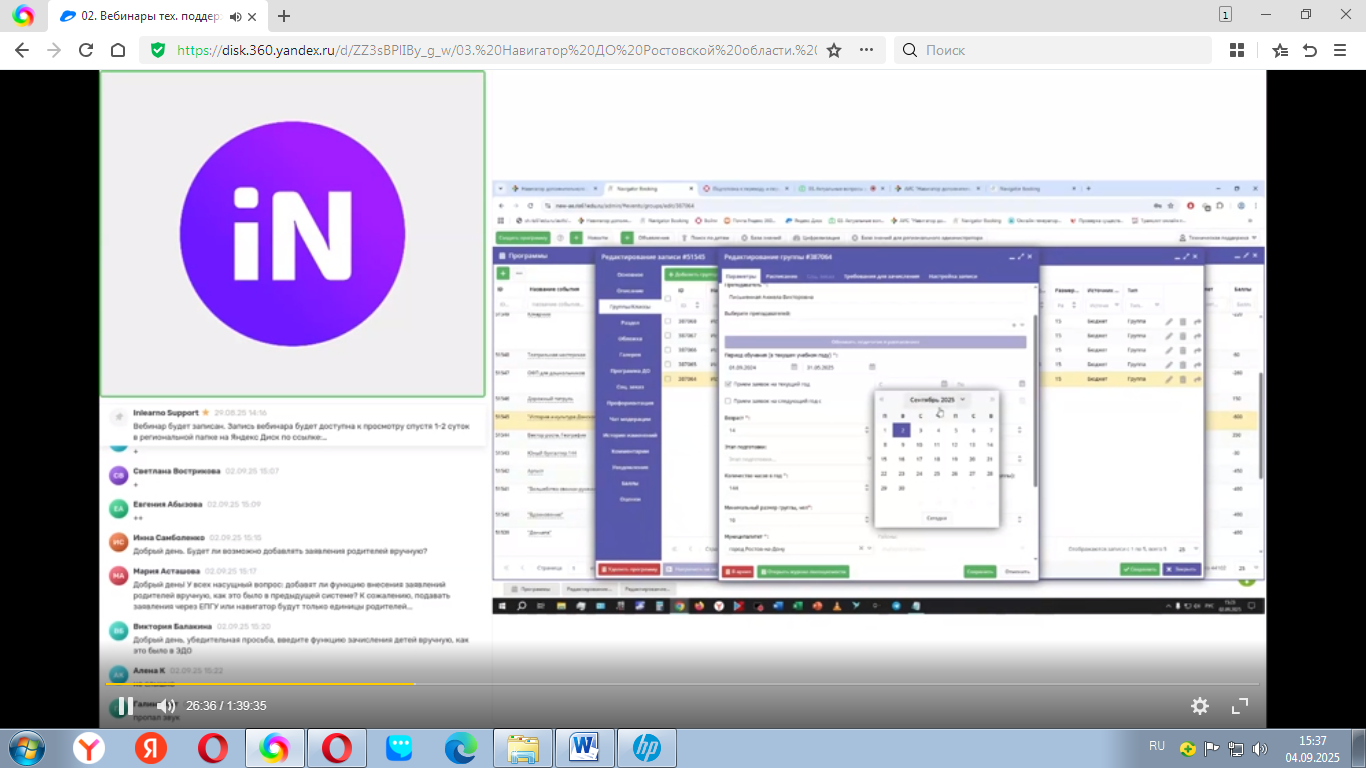Viewport: 1366px width, 768px height.
Task: Mute the video player volume
Action: pos(166,706)
